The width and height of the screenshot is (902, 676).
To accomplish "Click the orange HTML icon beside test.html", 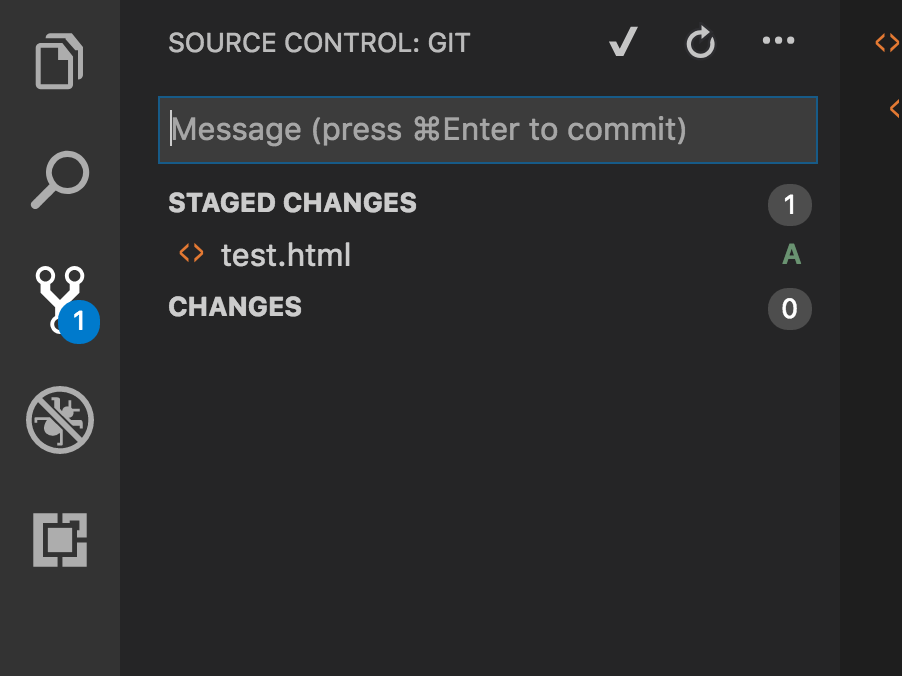I will click(x=191, y=254).
